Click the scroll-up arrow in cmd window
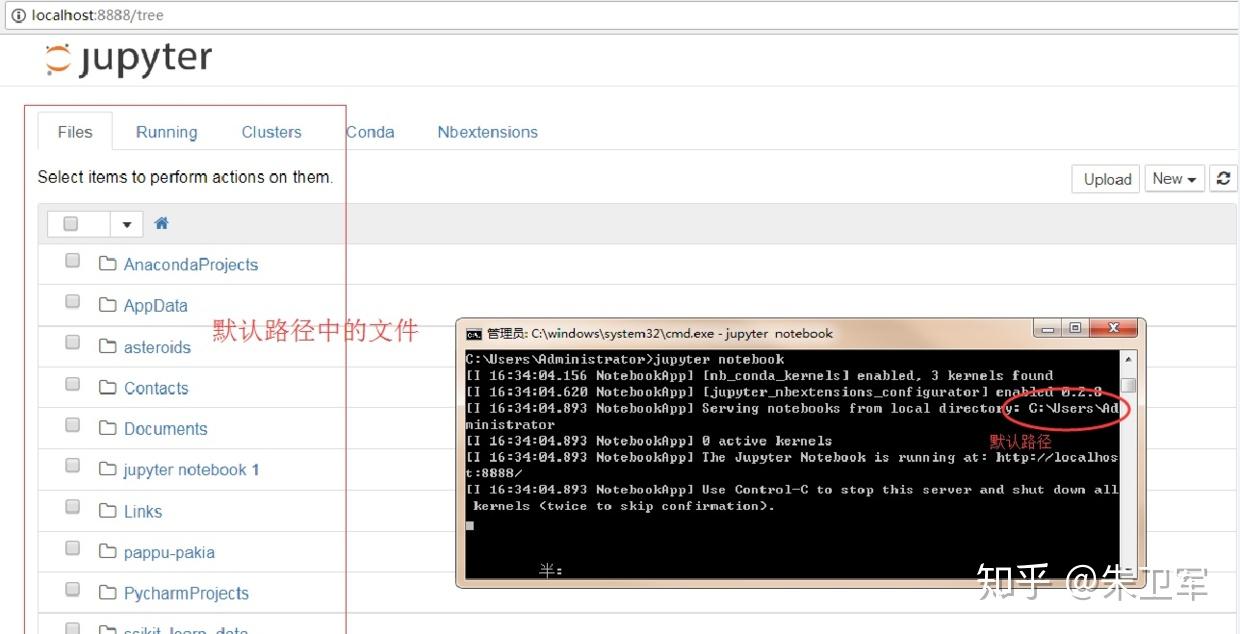Image resolution: width=1240 pixels, height=634 pixels. [1130, 357]
